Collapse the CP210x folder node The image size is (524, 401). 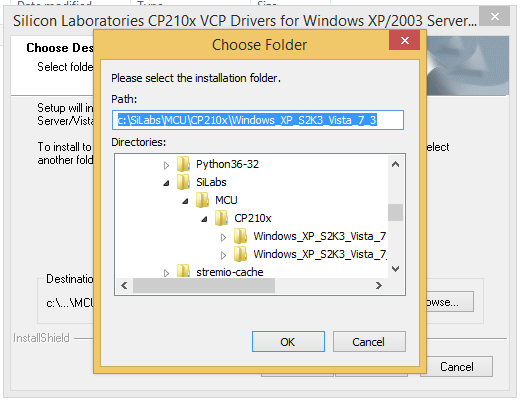[x=204, y=219]
